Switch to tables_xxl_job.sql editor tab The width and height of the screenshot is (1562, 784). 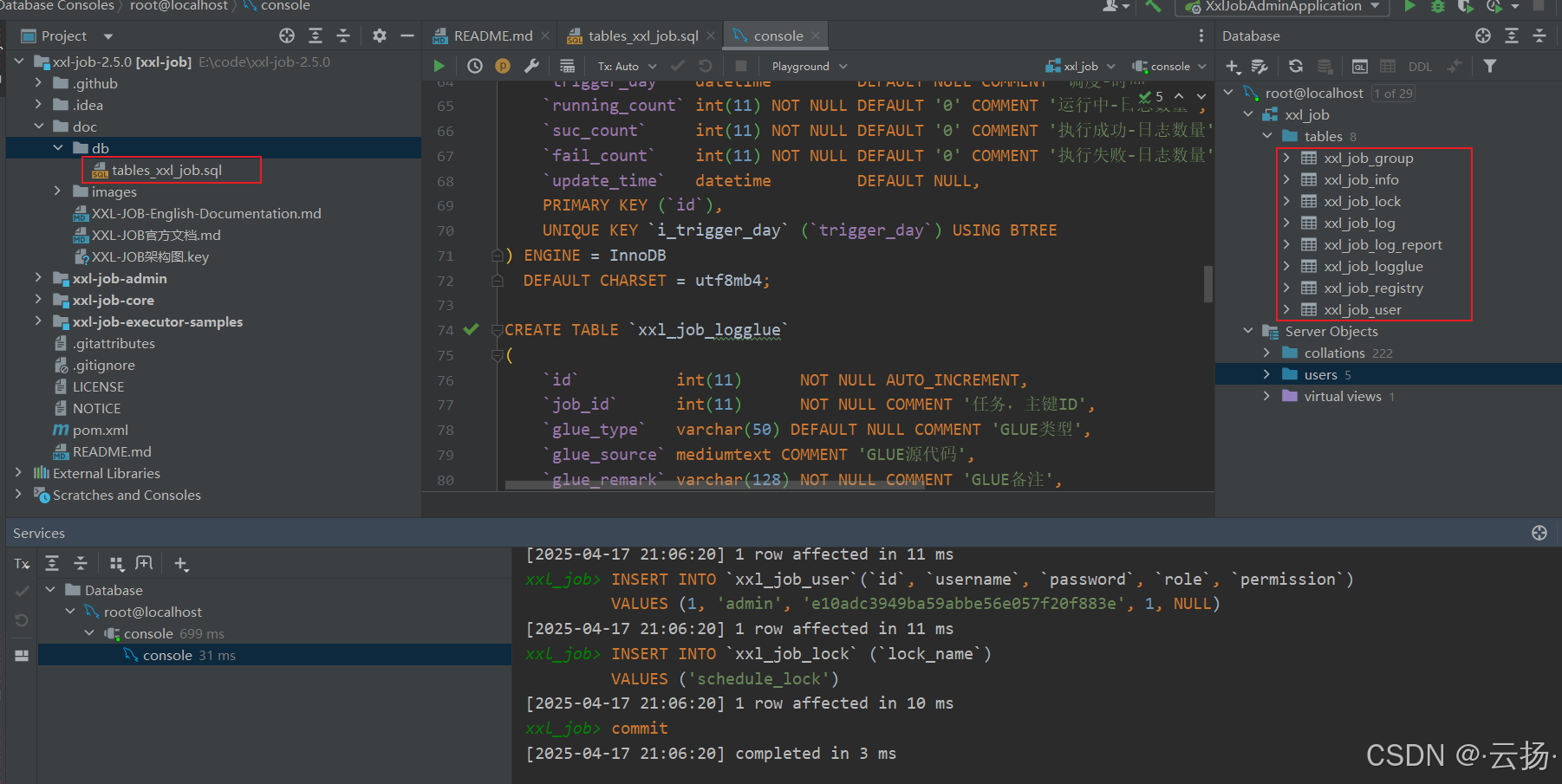click(x=642, y=36)
